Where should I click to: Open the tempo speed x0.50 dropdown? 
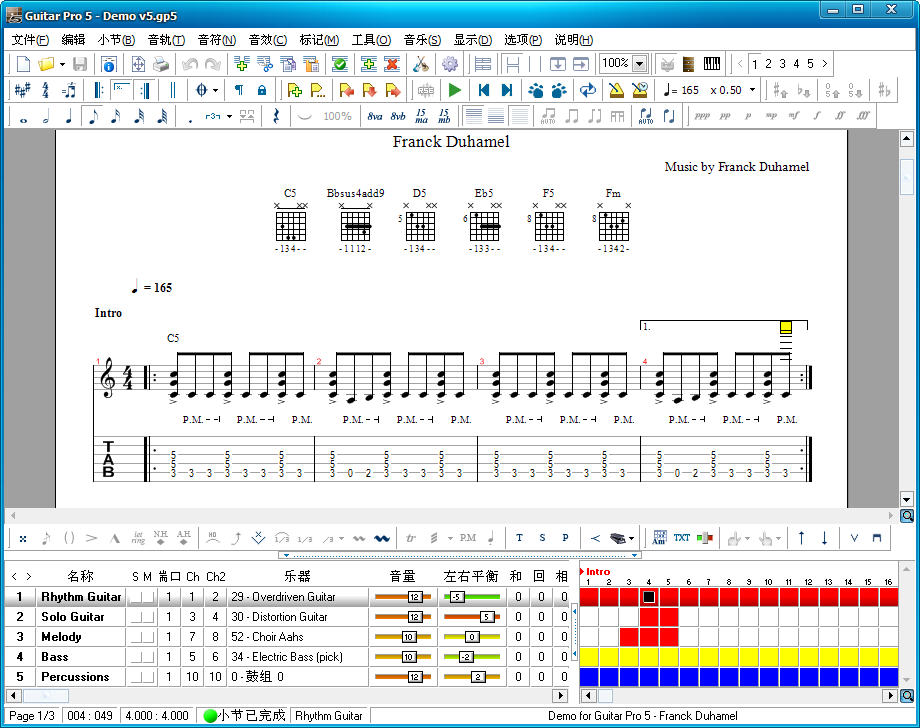[752, 90]
